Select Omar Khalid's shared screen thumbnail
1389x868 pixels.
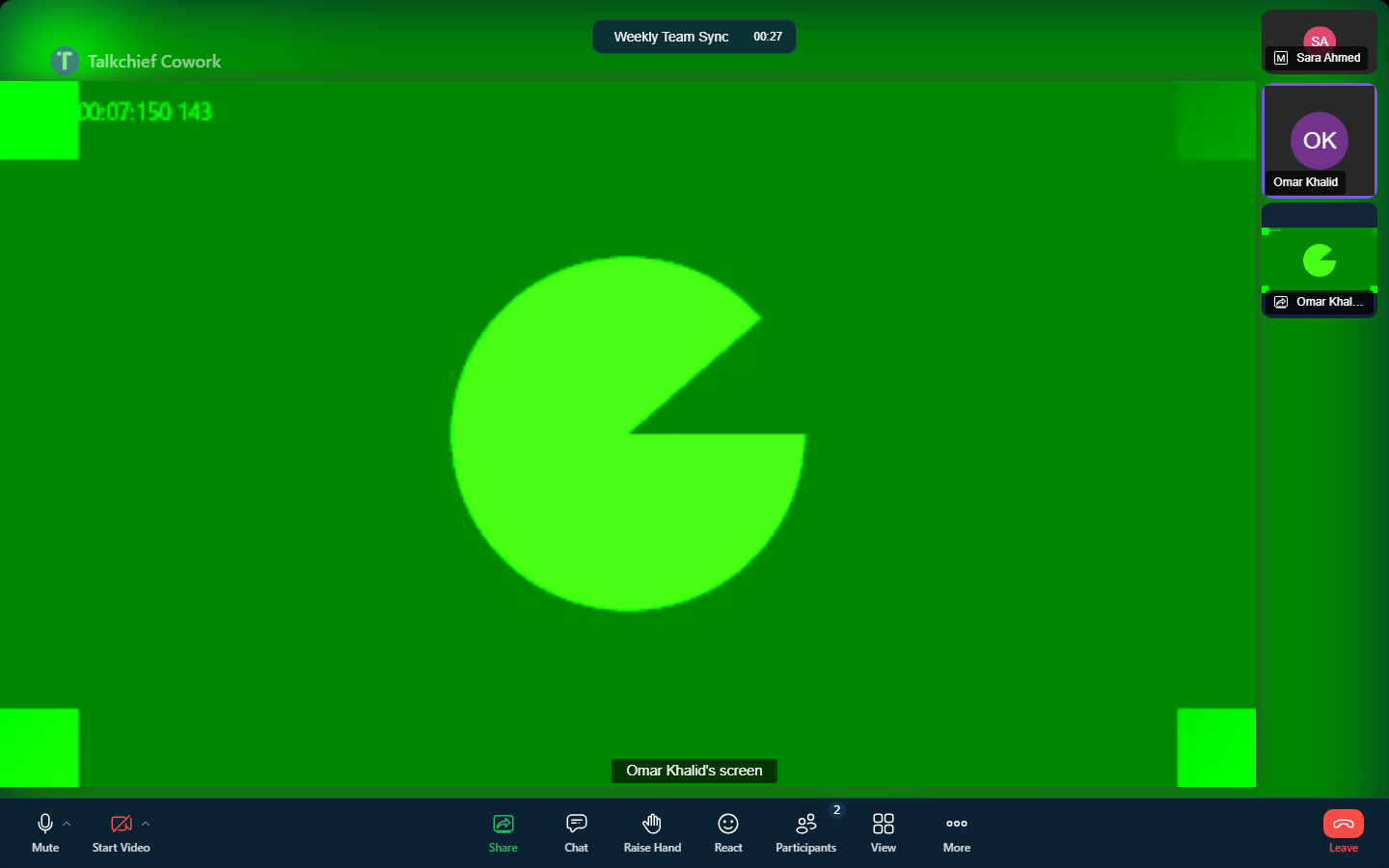pyautogui.click(x=1320, y=260)
